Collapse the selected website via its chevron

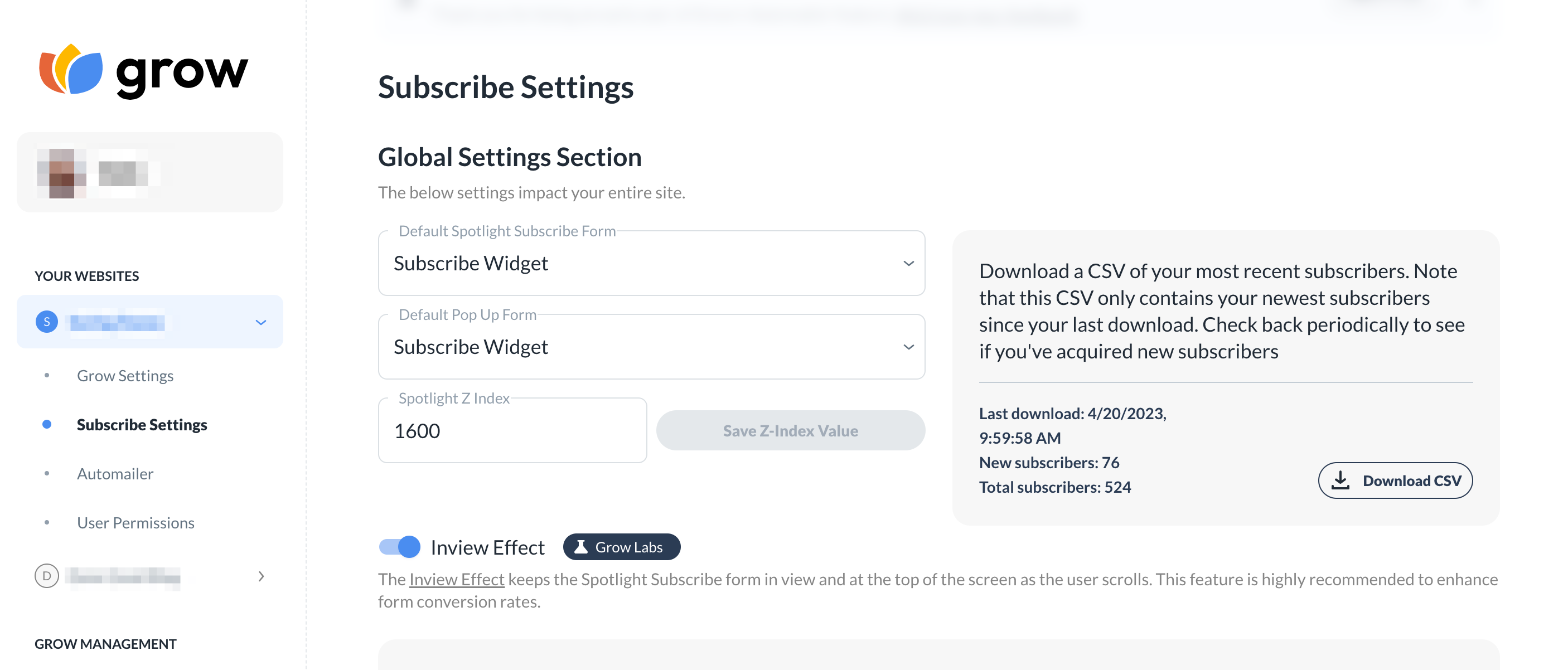[262, 322]
